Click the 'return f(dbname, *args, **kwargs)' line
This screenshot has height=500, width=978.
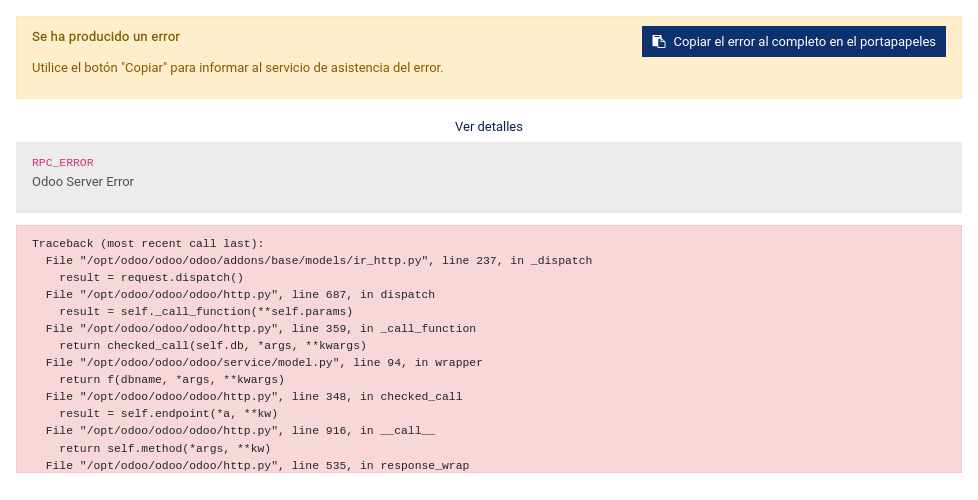(x=172, y=380)
